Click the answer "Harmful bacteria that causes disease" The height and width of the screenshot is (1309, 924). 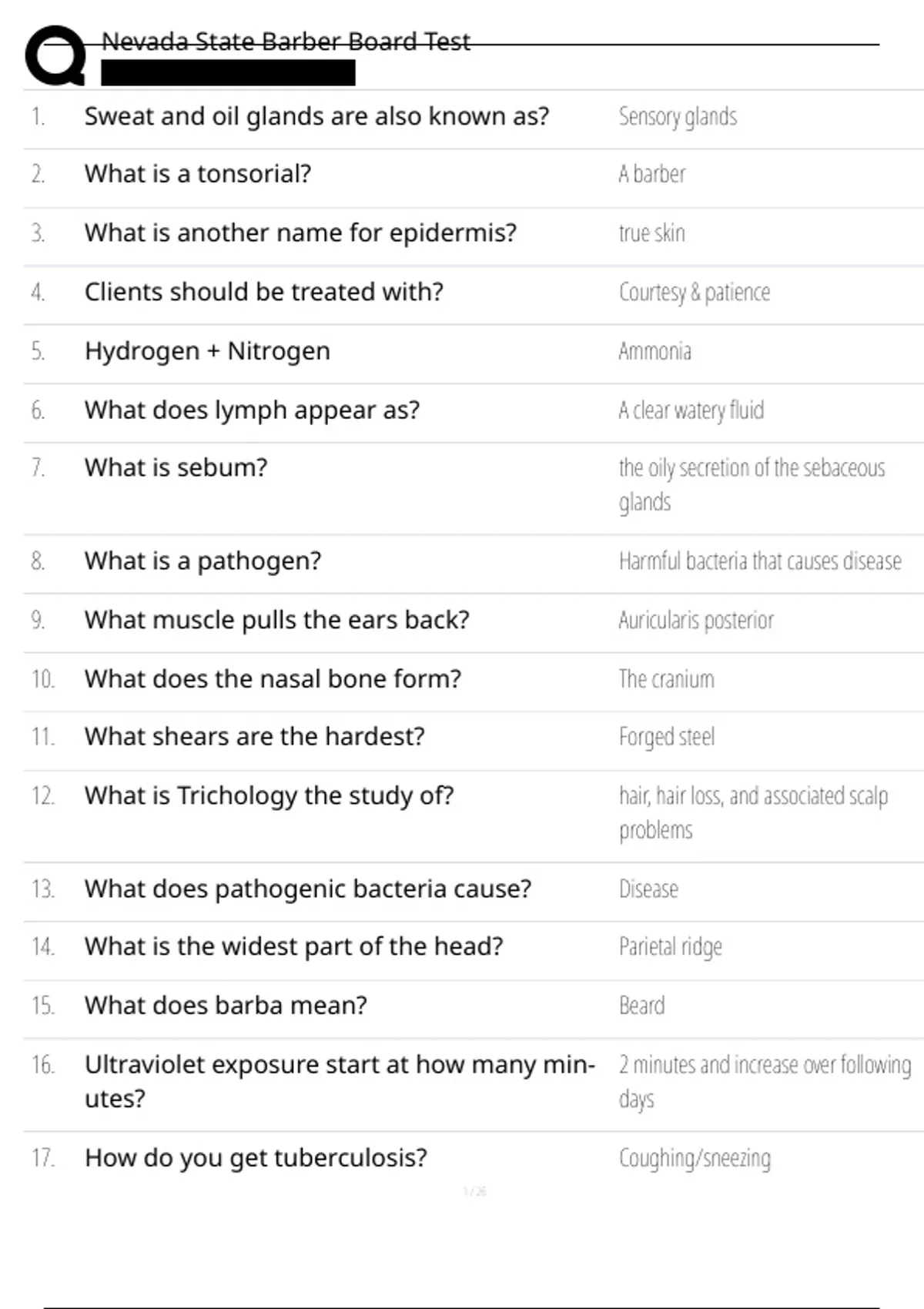[x=760, y=561]
